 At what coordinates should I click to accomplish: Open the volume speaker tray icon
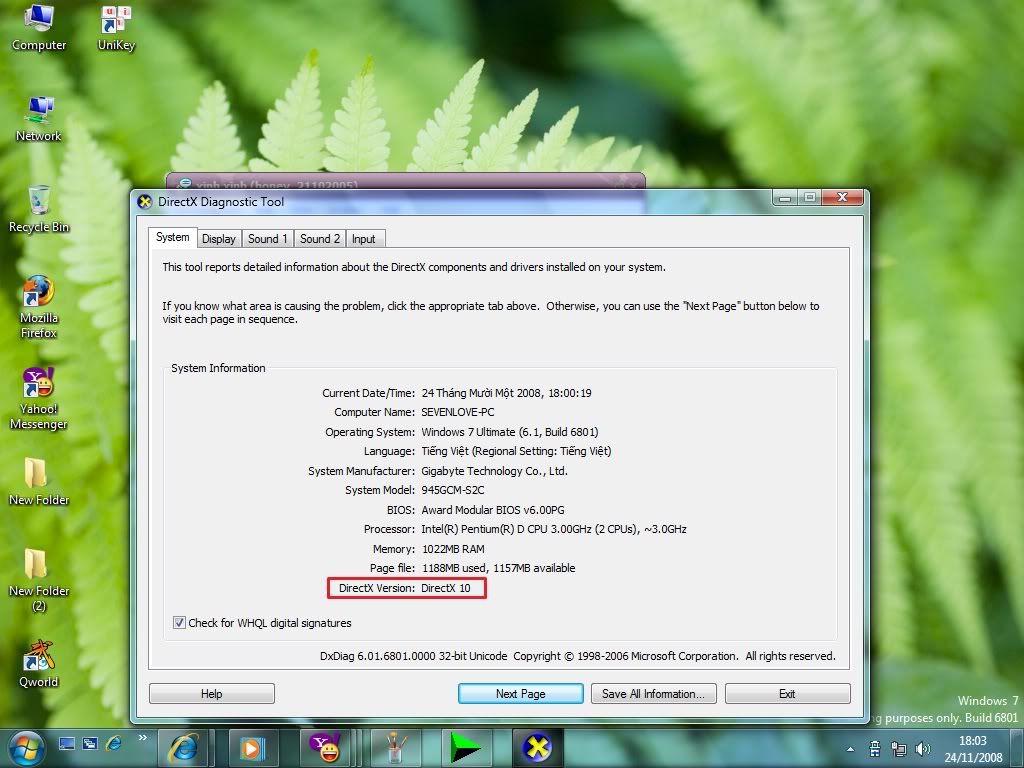[923, 749]
